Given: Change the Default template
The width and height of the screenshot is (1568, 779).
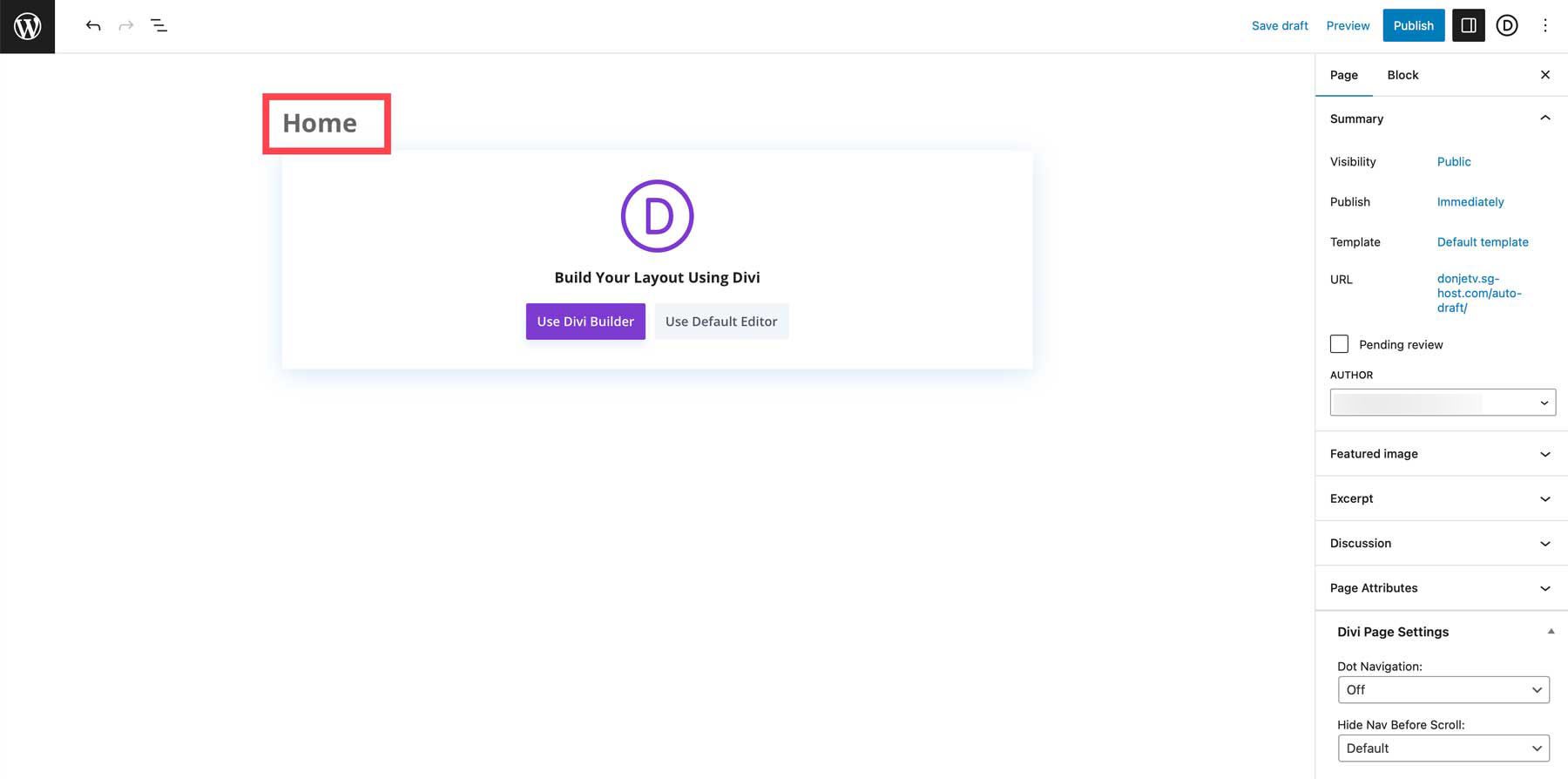Looking at the screenshot, I should (x=1483, y=242).
